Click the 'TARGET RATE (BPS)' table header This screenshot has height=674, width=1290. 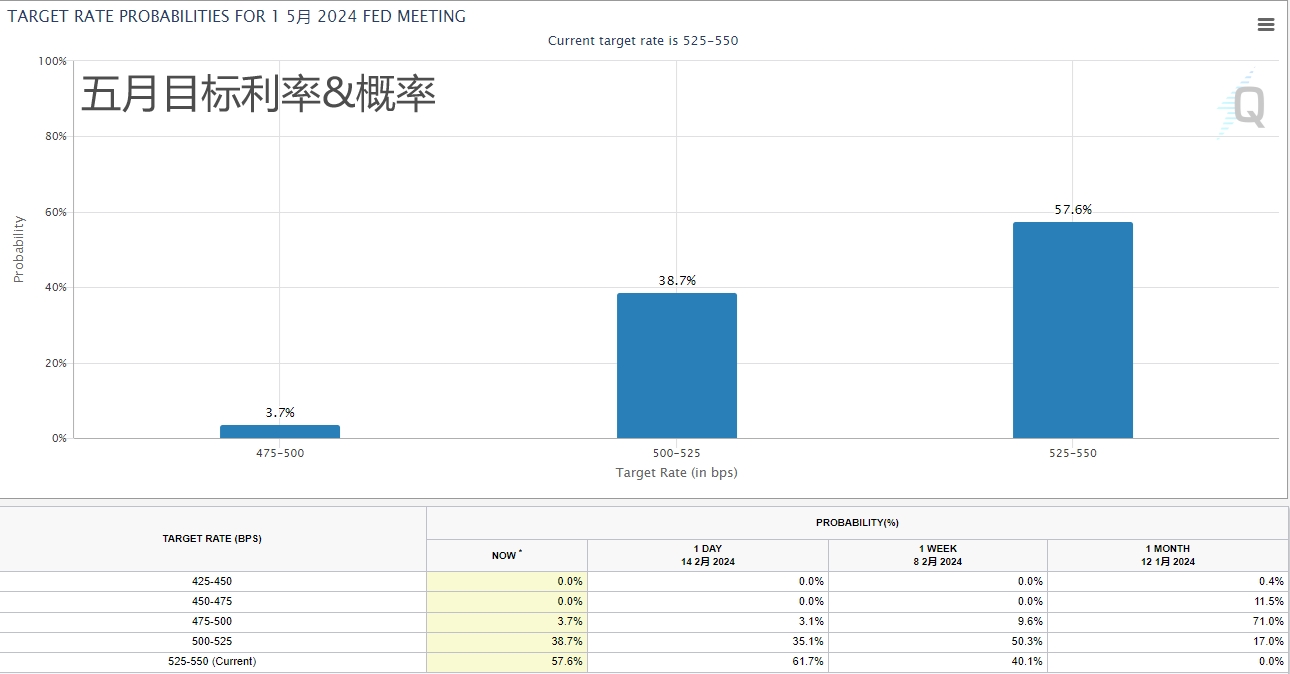(212, 539)
